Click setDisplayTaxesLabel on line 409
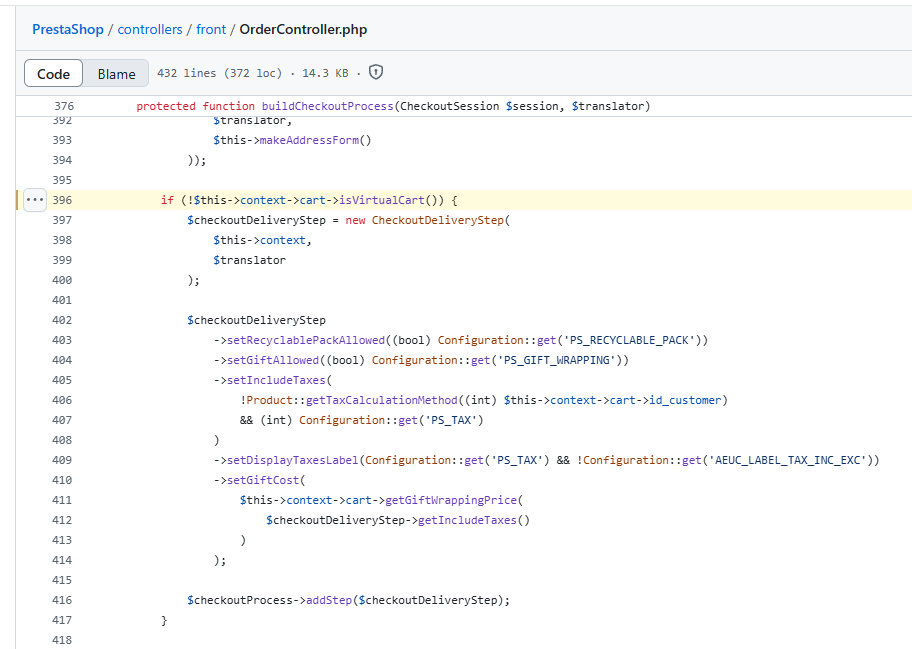Image resolution: width=912 pixels, height=649 pixels. (293, 460)
